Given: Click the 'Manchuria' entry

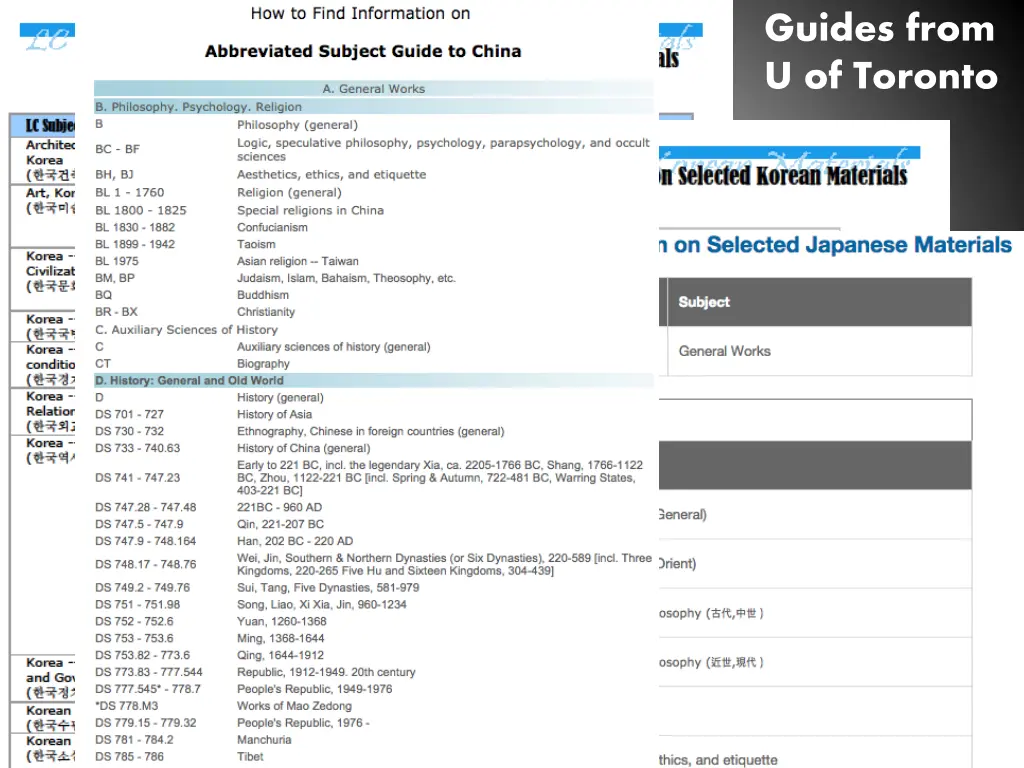Looking at the screenshot, I should pyautogui.click(x=264, y=740).
